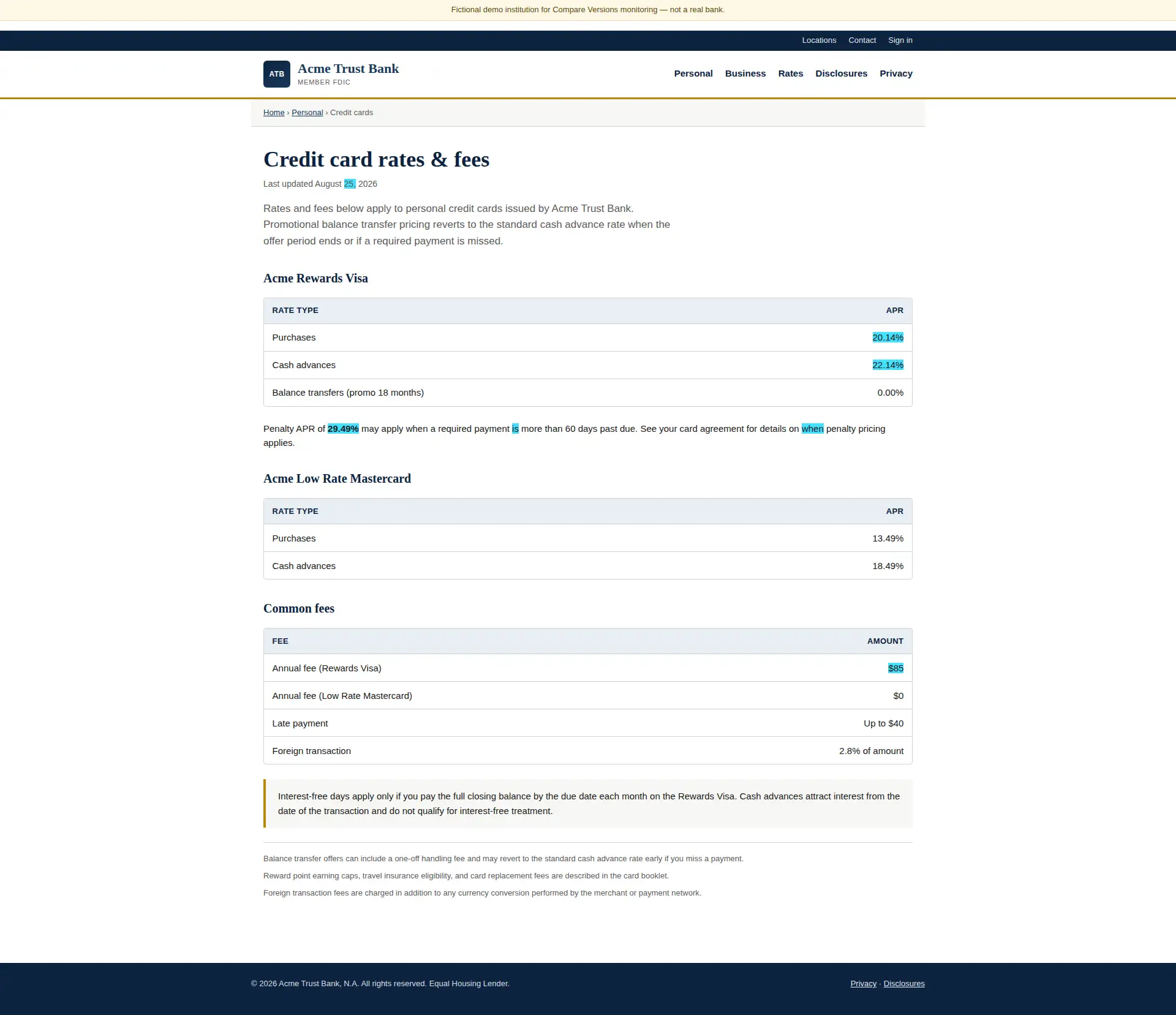Click the 'Last updated August 25, 2026' line

320,184
